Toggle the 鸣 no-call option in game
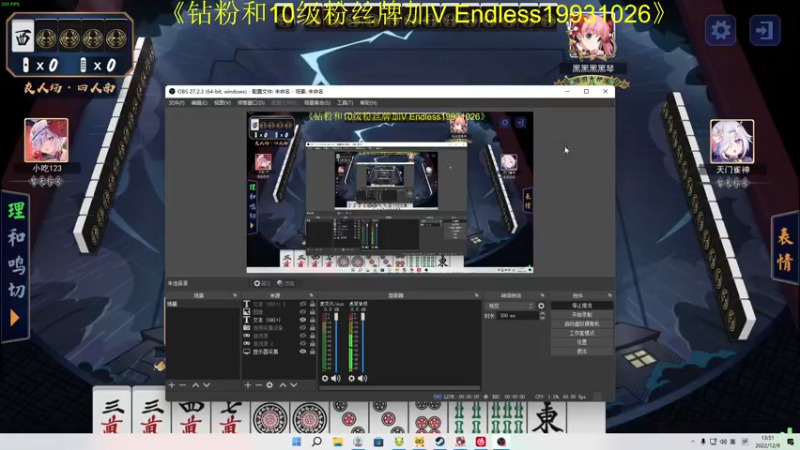The image size is (800, 450). tap(16, 264)
